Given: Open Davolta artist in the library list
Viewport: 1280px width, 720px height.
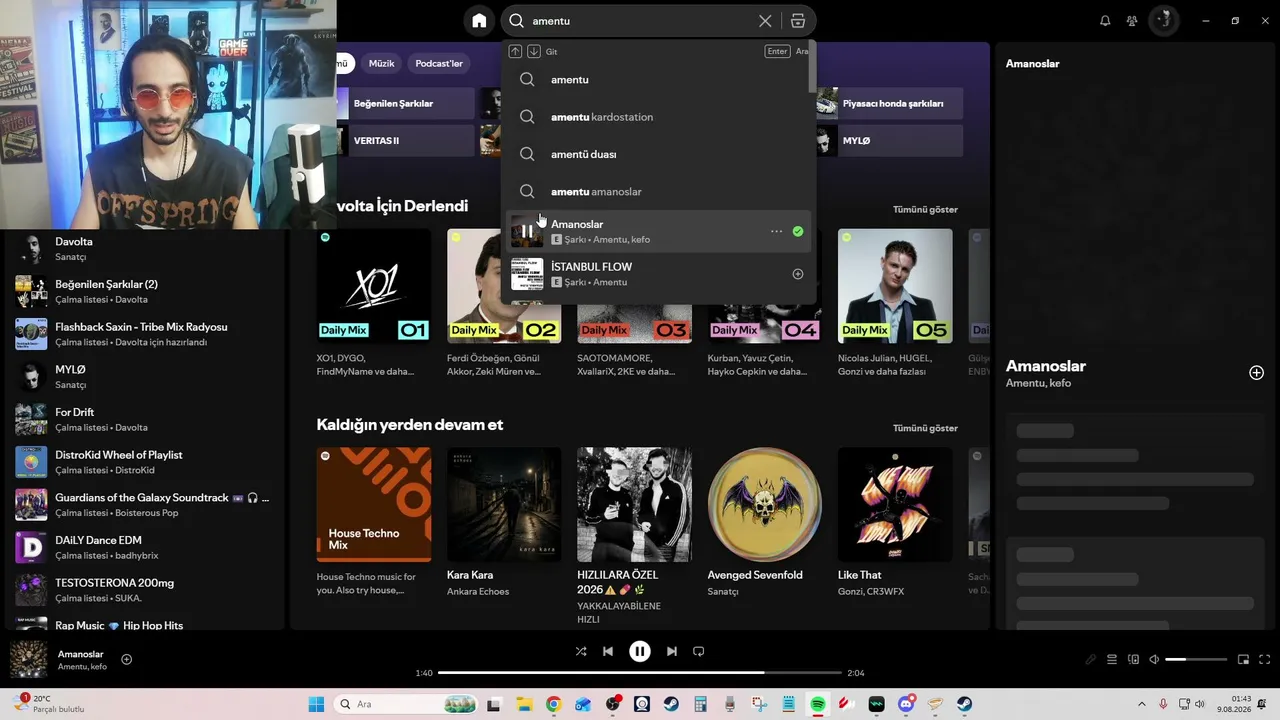Looking at the screenshot, I should click(x=143, y=249).
